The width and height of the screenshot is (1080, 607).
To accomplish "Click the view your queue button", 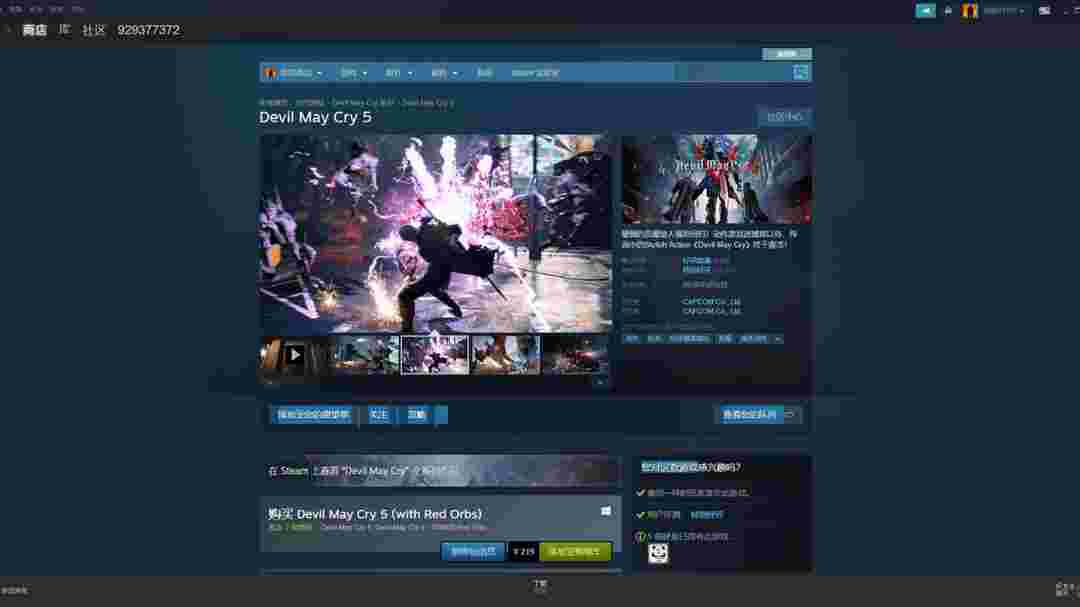I will pos(759,415).
